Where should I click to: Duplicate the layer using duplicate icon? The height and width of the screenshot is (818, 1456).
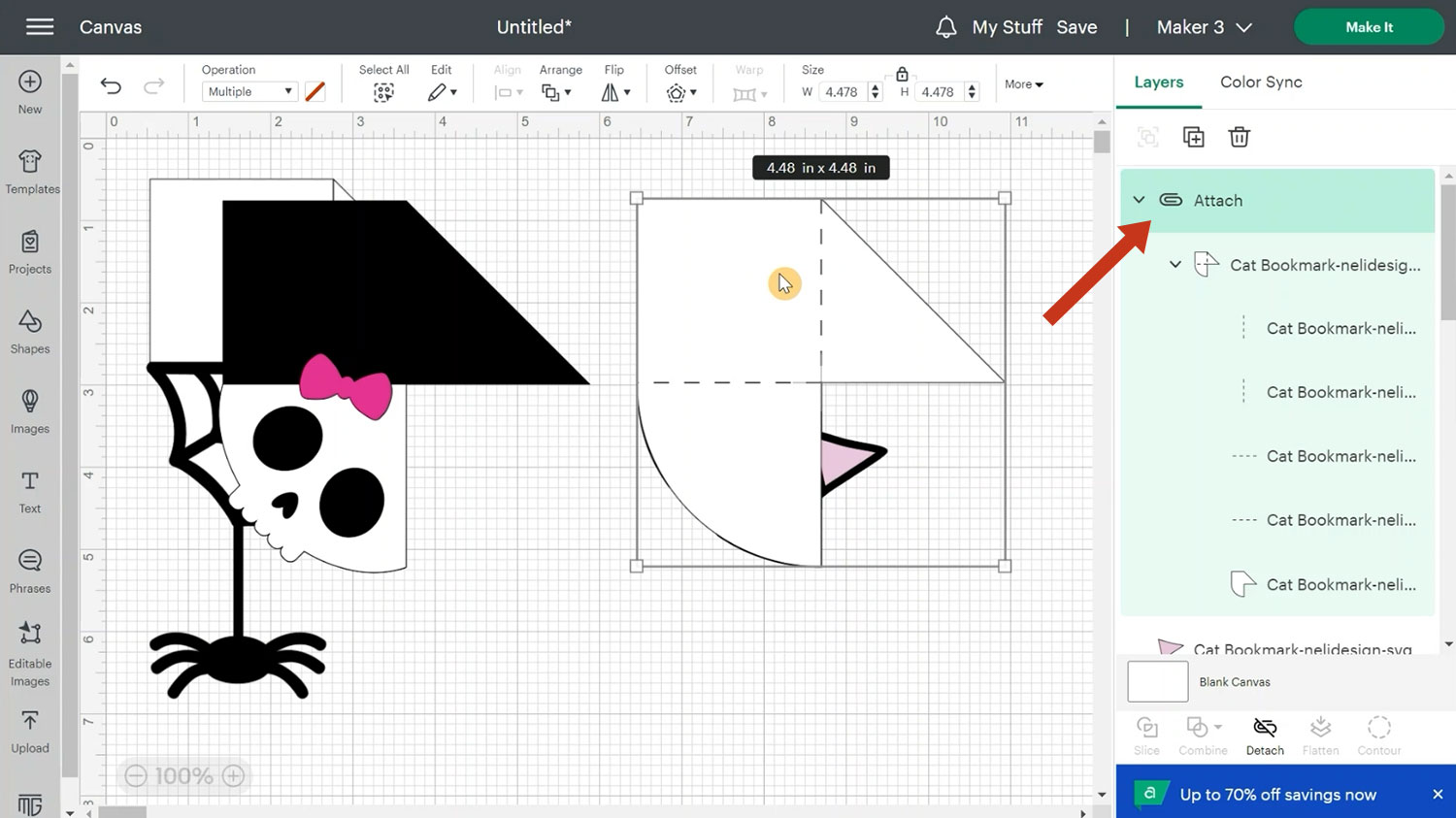[x=1193, y=137]
